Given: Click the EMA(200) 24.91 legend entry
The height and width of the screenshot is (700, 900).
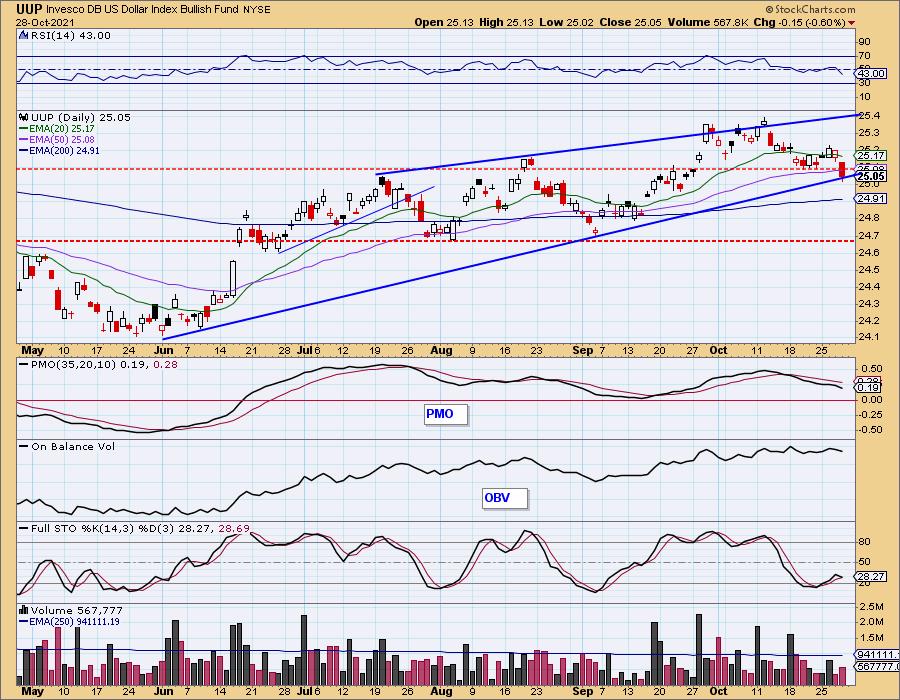Looking at the screenshot, I should coord(59,150).
